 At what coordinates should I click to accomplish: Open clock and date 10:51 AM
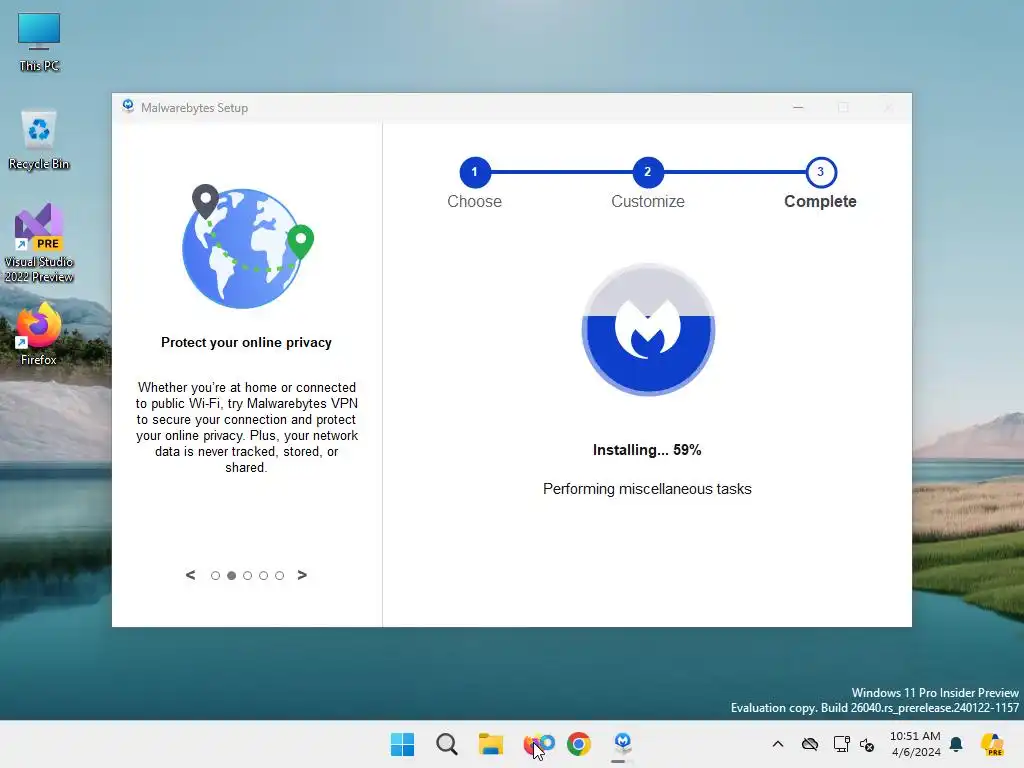click(916, 744)
